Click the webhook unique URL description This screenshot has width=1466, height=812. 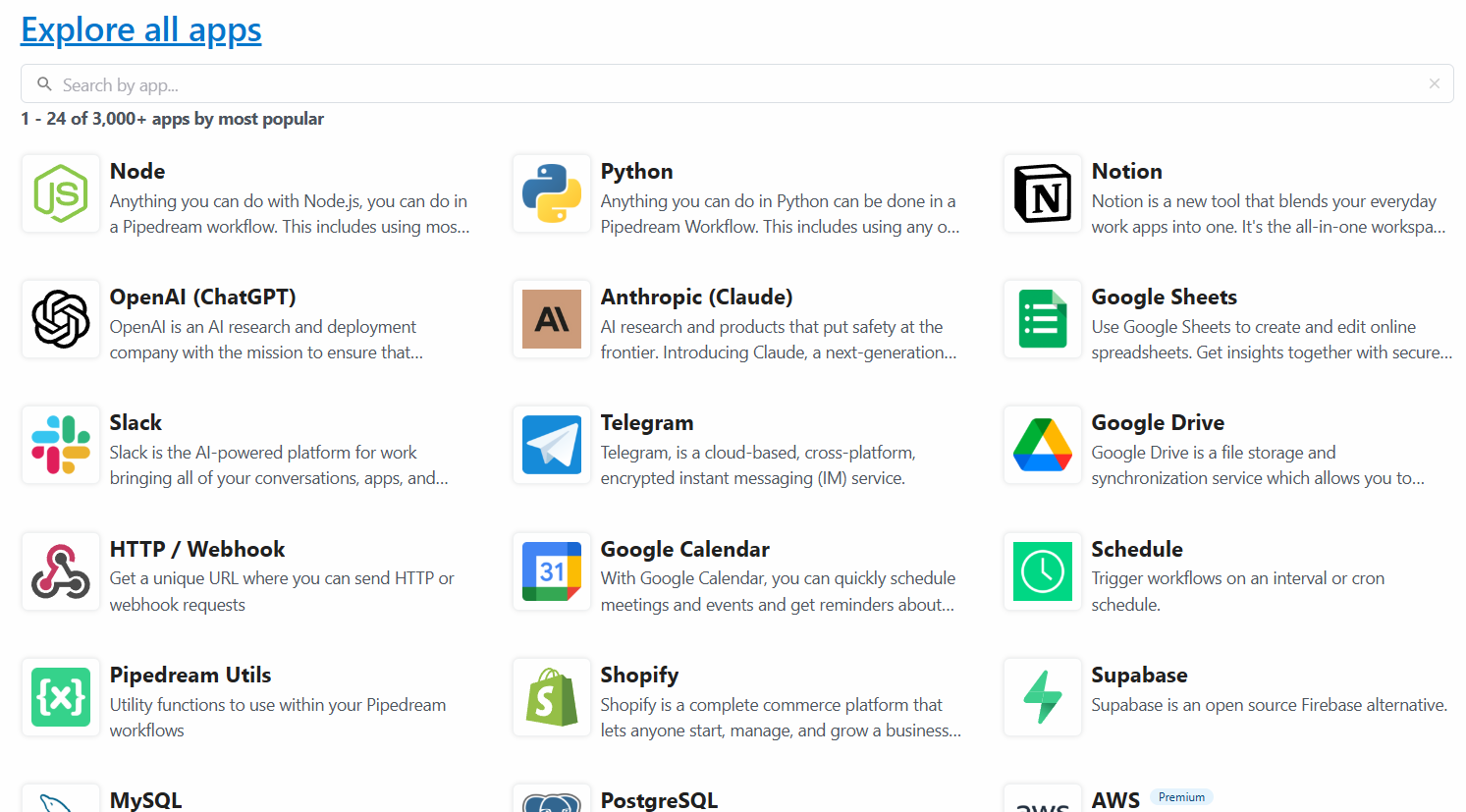point(282,592)
